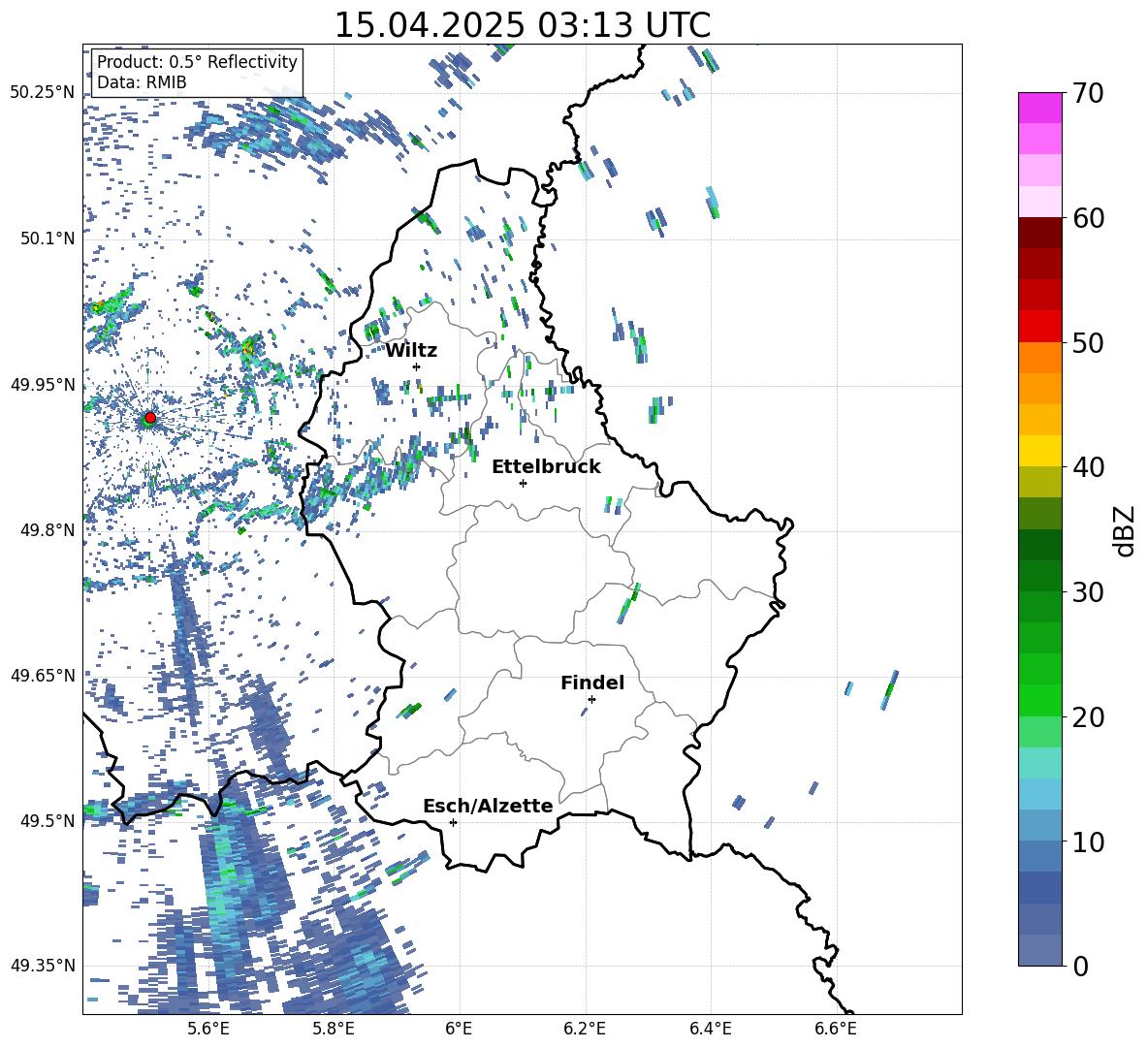Click the 'Product: 0.5° Reflectivity' text
The height and width of the screenshot is (1048, 1148).
[197, 61]
